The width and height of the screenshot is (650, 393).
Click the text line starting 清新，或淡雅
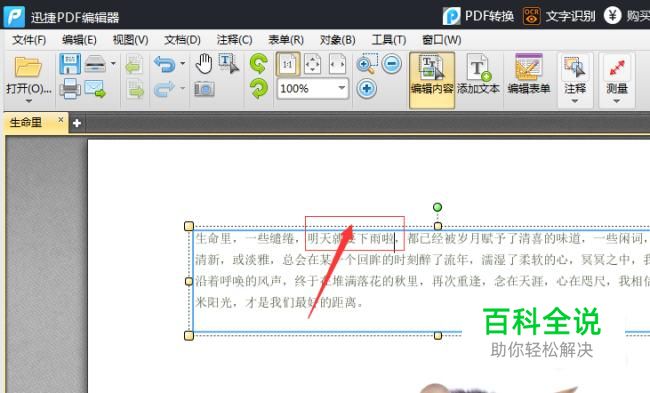pyautogui.click(x=422, y=260)
